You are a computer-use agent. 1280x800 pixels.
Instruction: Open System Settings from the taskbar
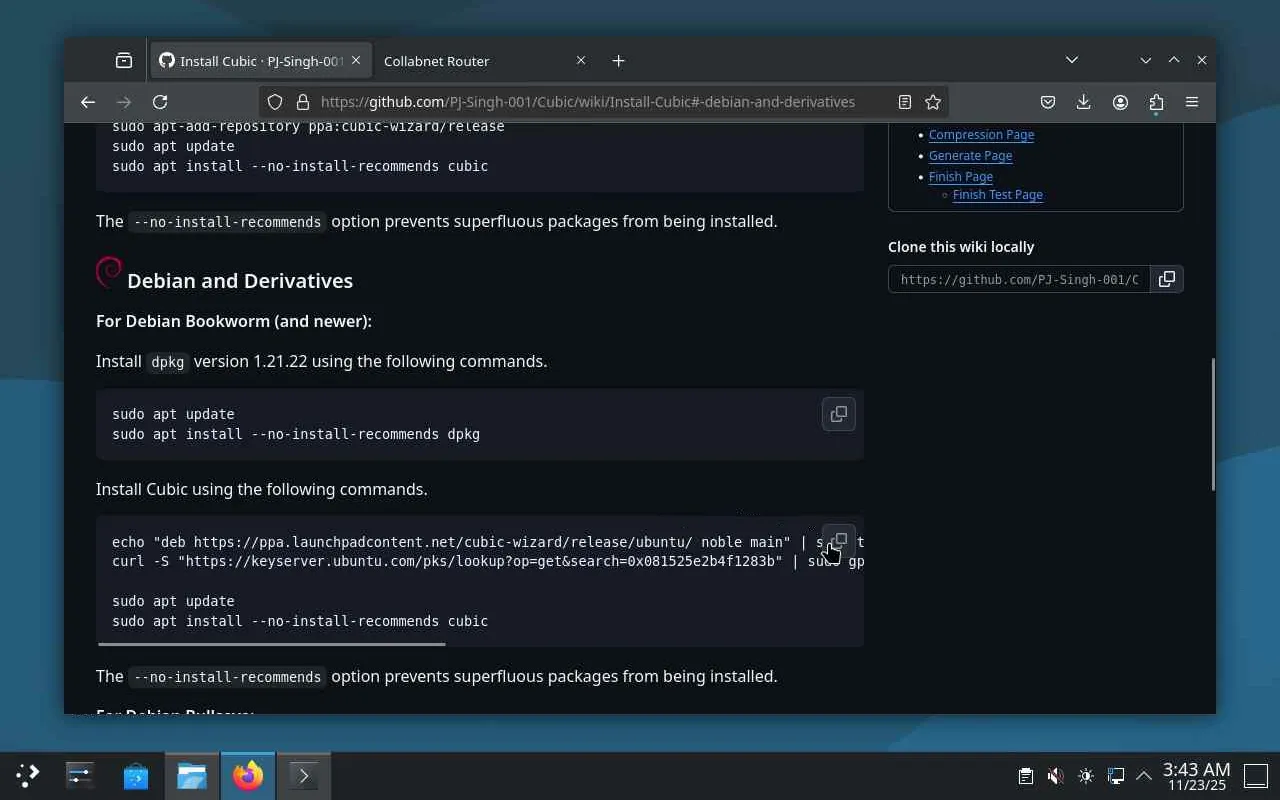click(x=80, y=775)
